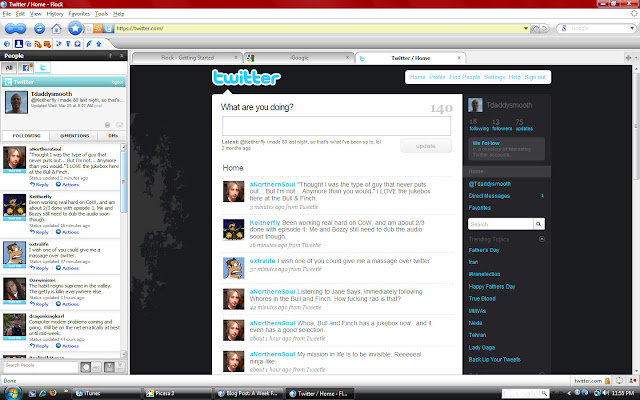Open the Find People link
The image size is (640, 400).
pos(464,77)
